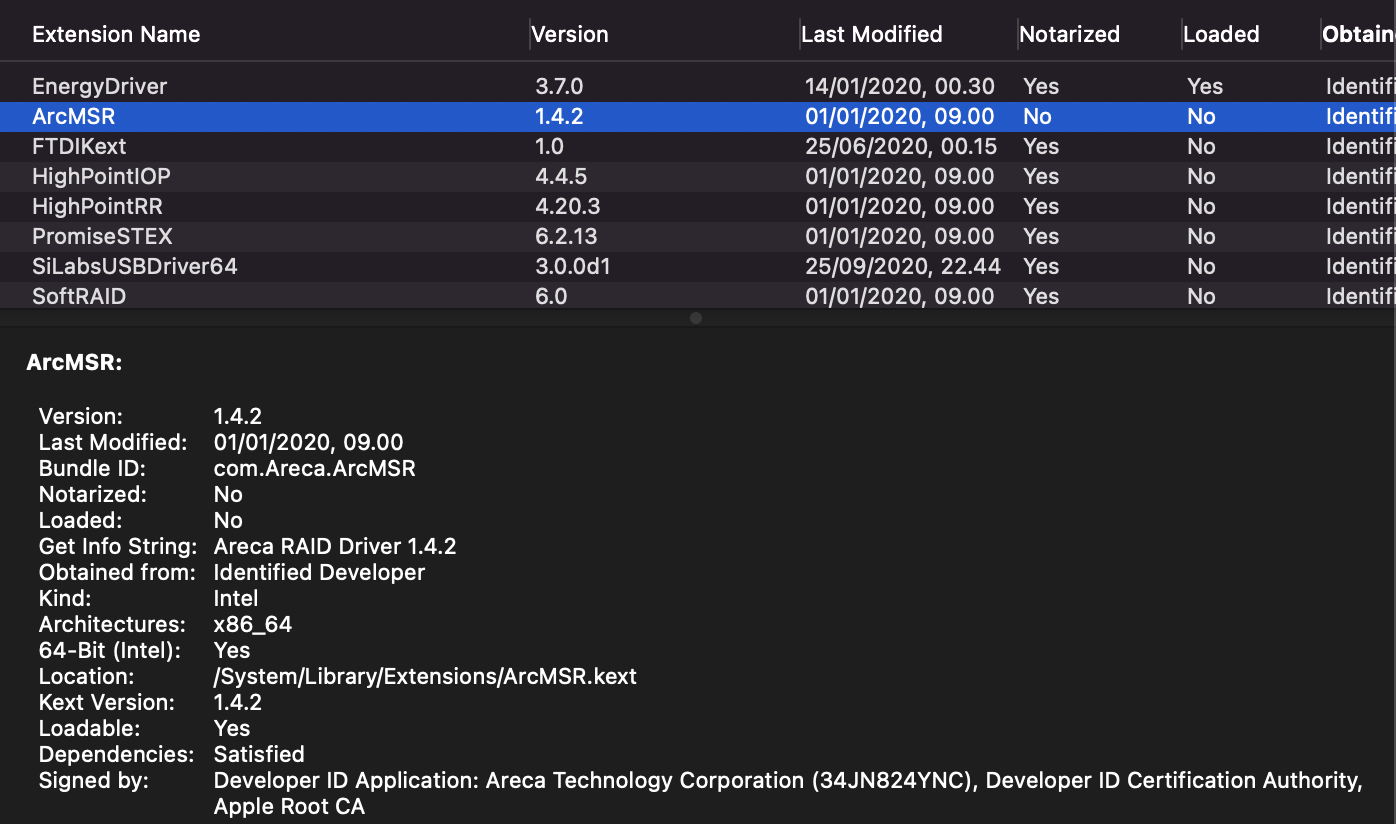Click the com.Areca.ArcMSR bundle ID text
This screenshot has height=824, width=1396.
[x=314, y=469]
